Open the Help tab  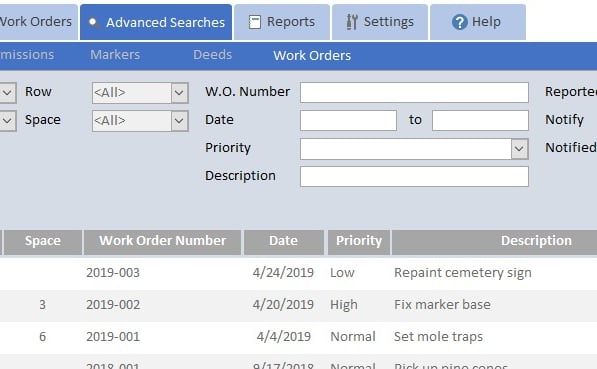click(x=478, y=22)
